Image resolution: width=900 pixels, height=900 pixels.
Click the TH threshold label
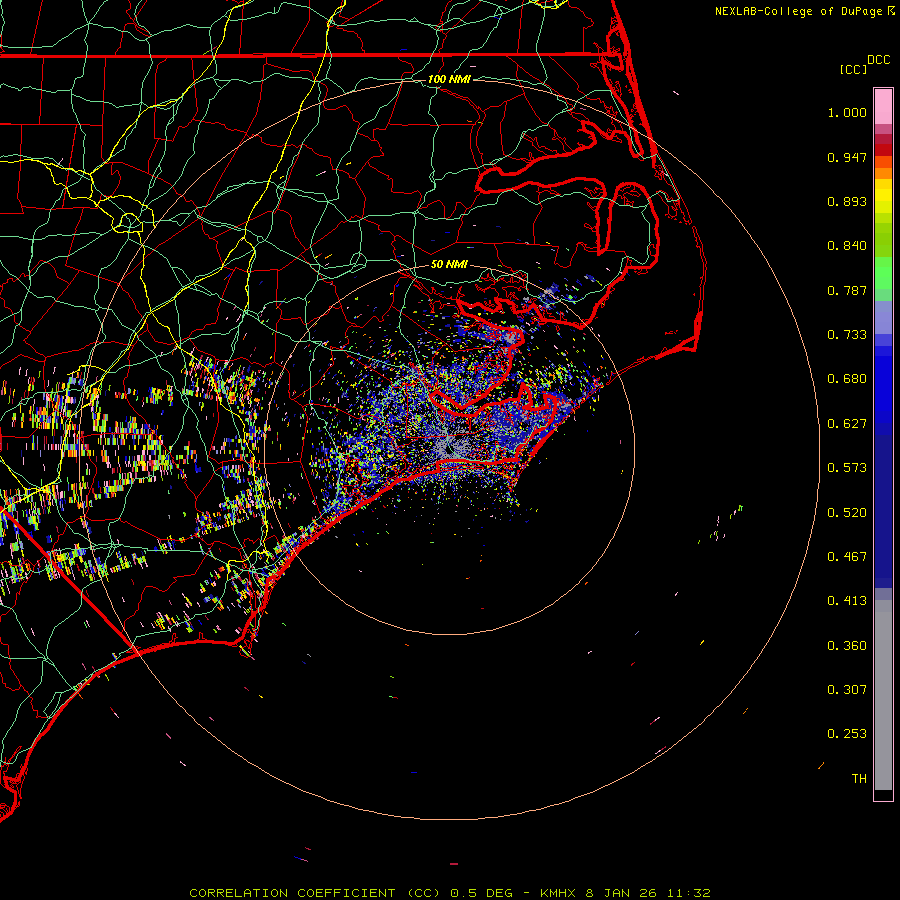(858, 778)
